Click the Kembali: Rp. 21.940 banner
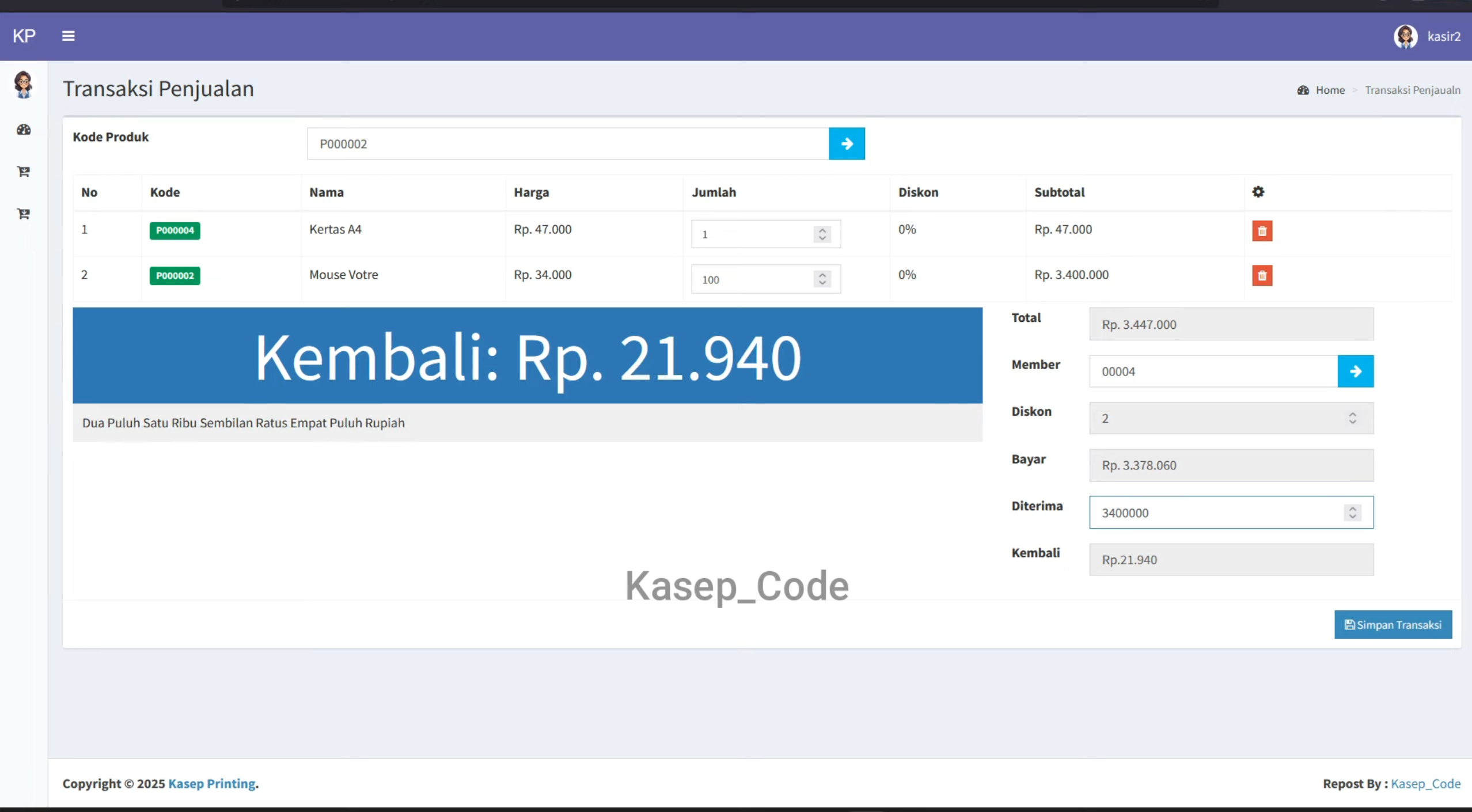Viewport: 1472px width, 812px height. pos(528,355)
